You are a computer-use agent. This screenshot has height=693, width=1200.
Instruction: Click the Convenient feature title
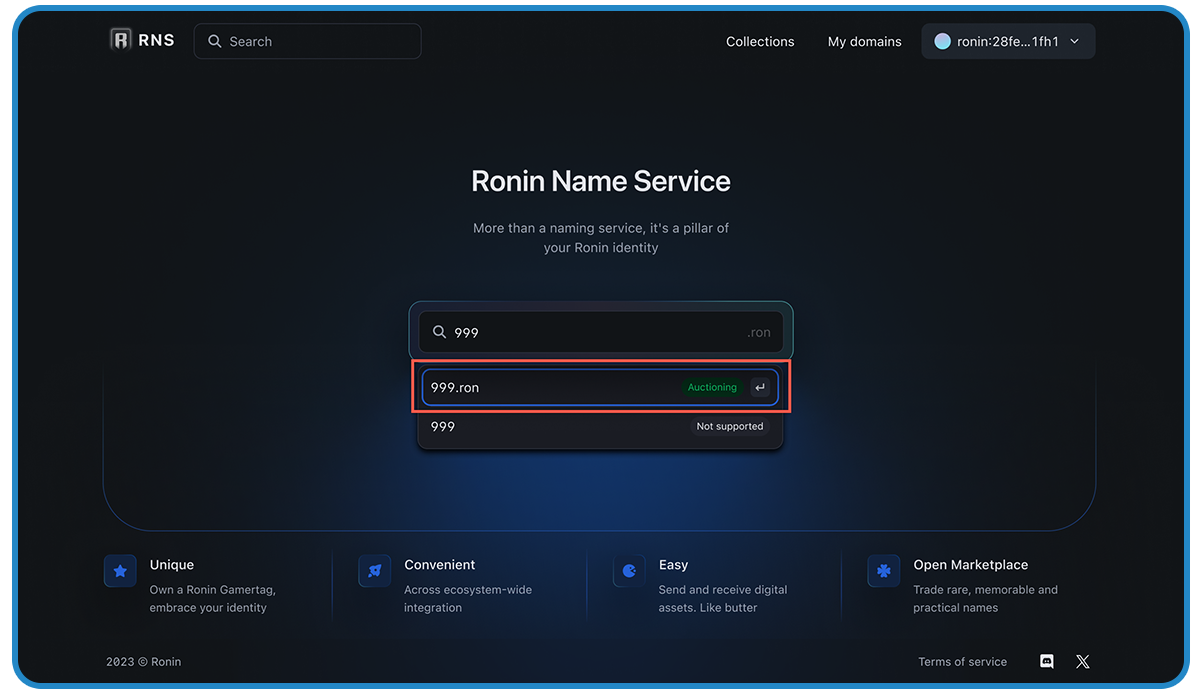(440, 565)
